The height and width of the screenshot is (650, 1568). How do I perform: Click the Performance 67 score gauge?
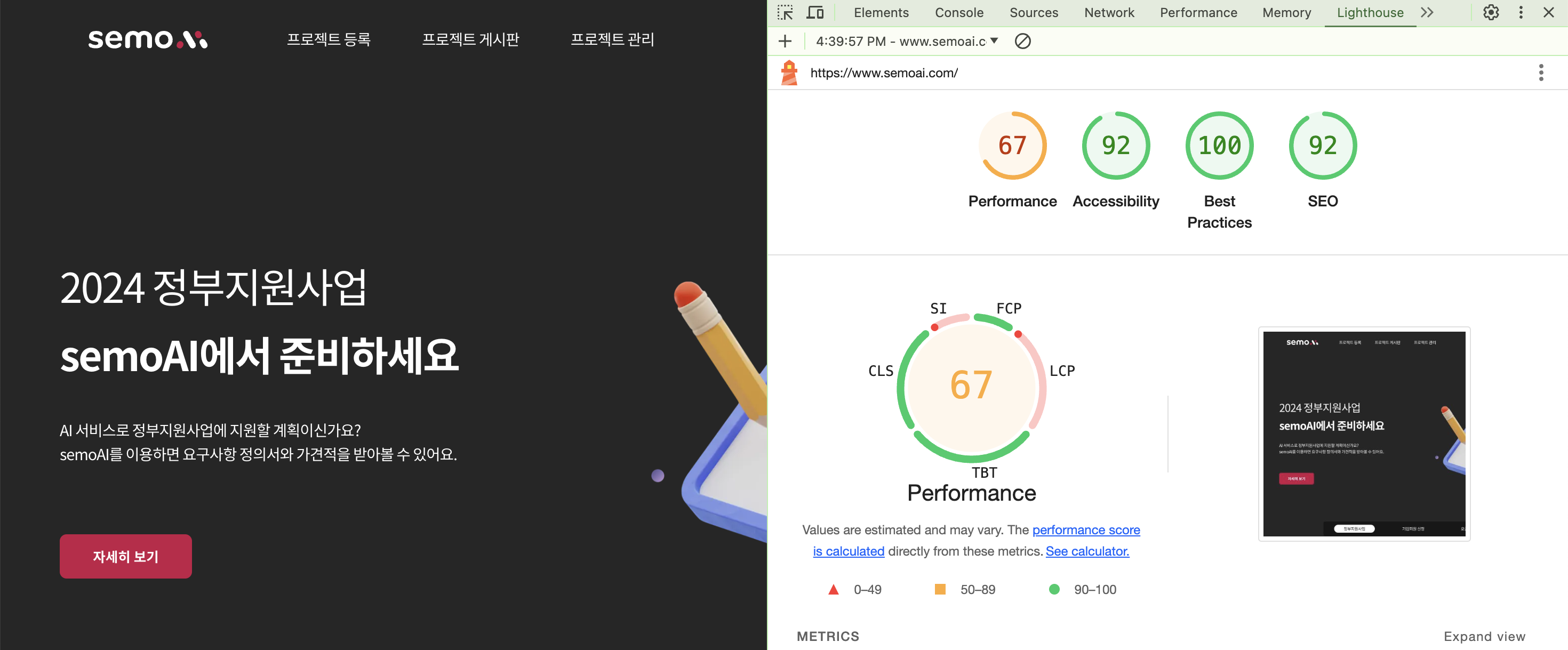[x=1012, y=146]
